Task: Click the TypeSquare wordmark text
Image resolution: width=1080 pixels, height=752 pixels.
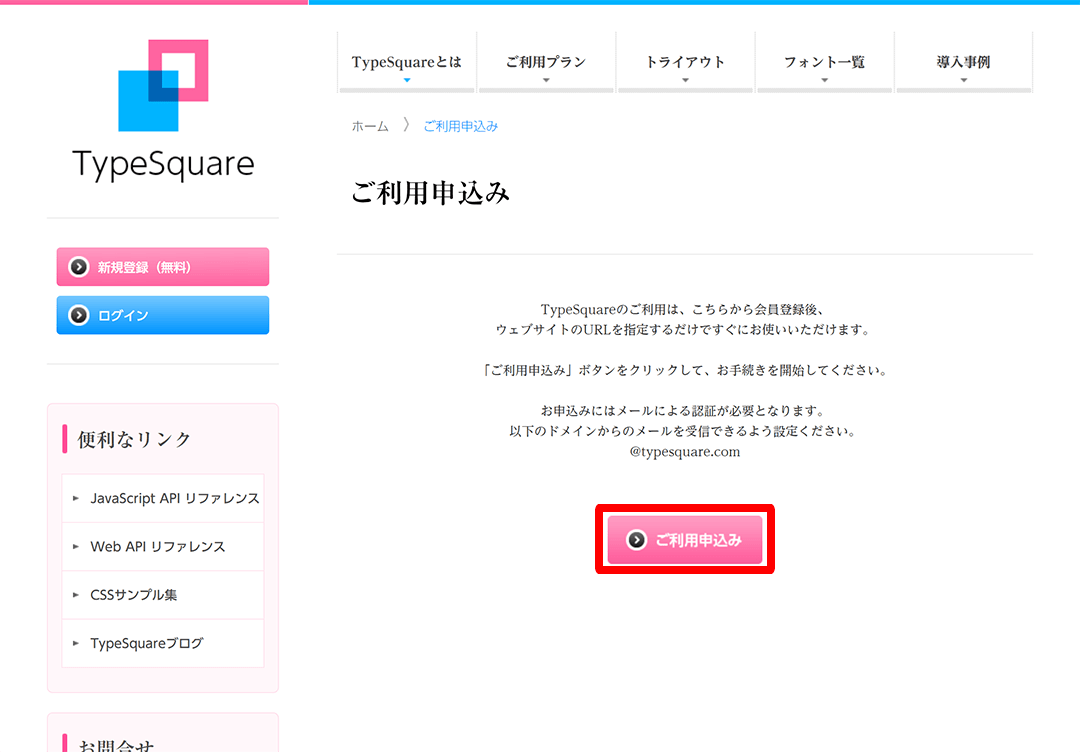Action: click(163, 164)
